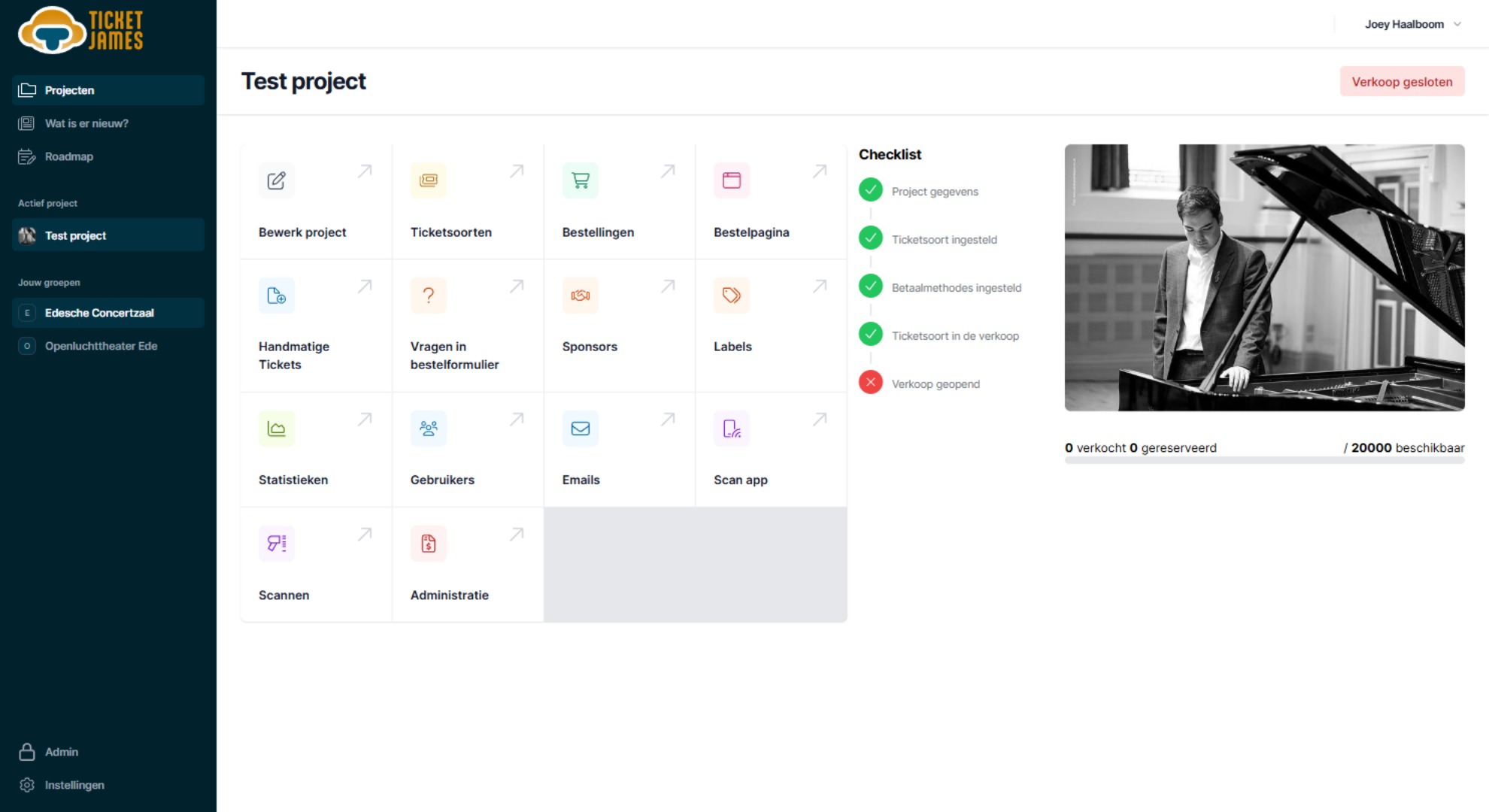Open the Bestelpagina window icon
The width and height of the screenshot is (1489, 812).
pyautogui.click(x=732, y=180)
